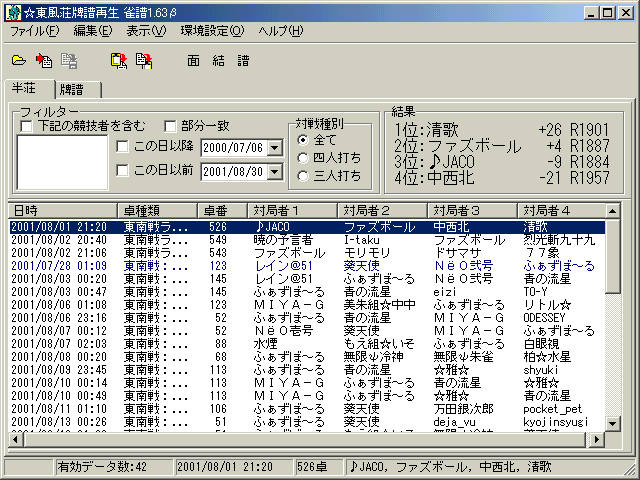Viewport: 640px width, 480px height.
Task: Select the 四人打ち radio button
Action: tap(303, 157)
